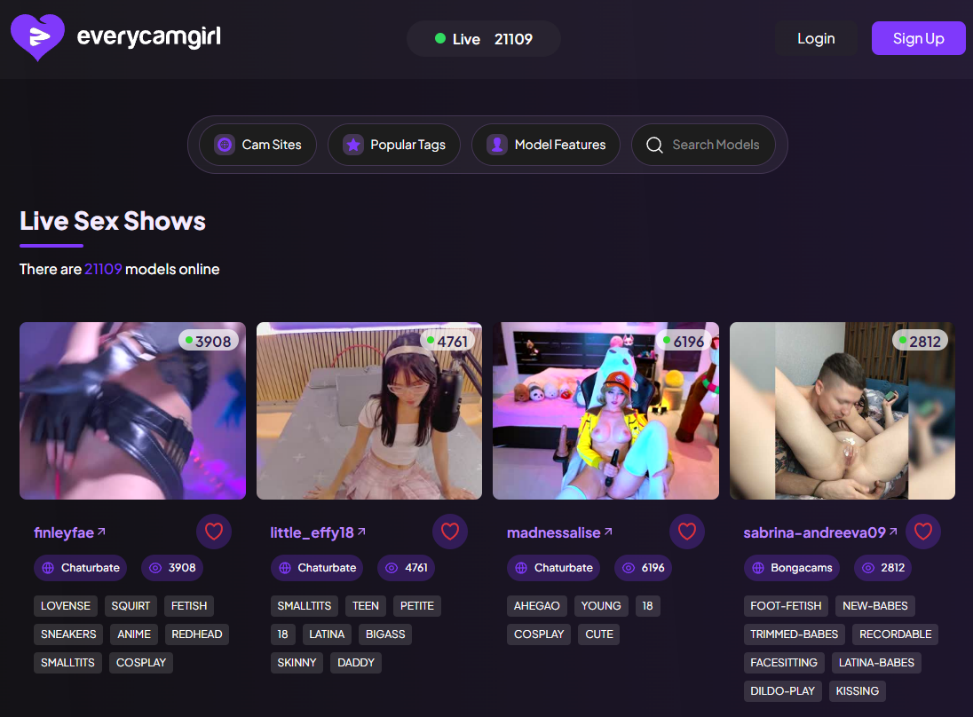Click the globe icon on little_effy18's Chaturbate badge
Screen dimensions: 973x717
[284, 568]
